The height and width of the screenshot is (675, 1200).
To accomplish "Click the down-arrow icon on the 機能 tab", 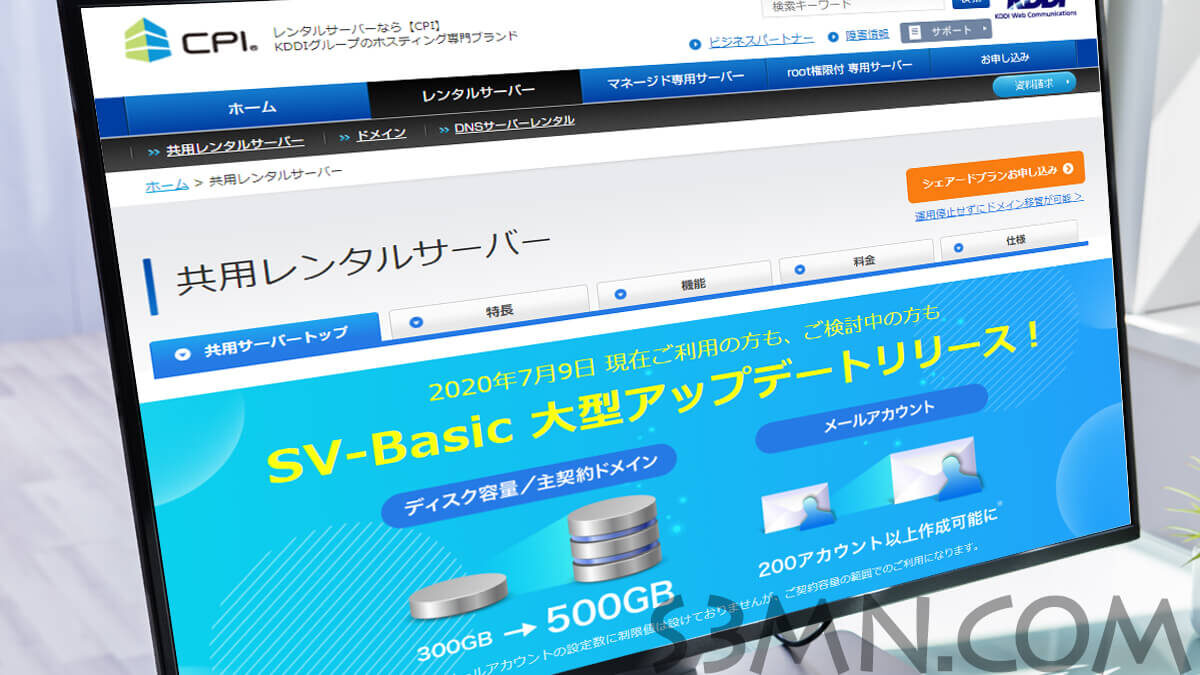I will (620, 295).
